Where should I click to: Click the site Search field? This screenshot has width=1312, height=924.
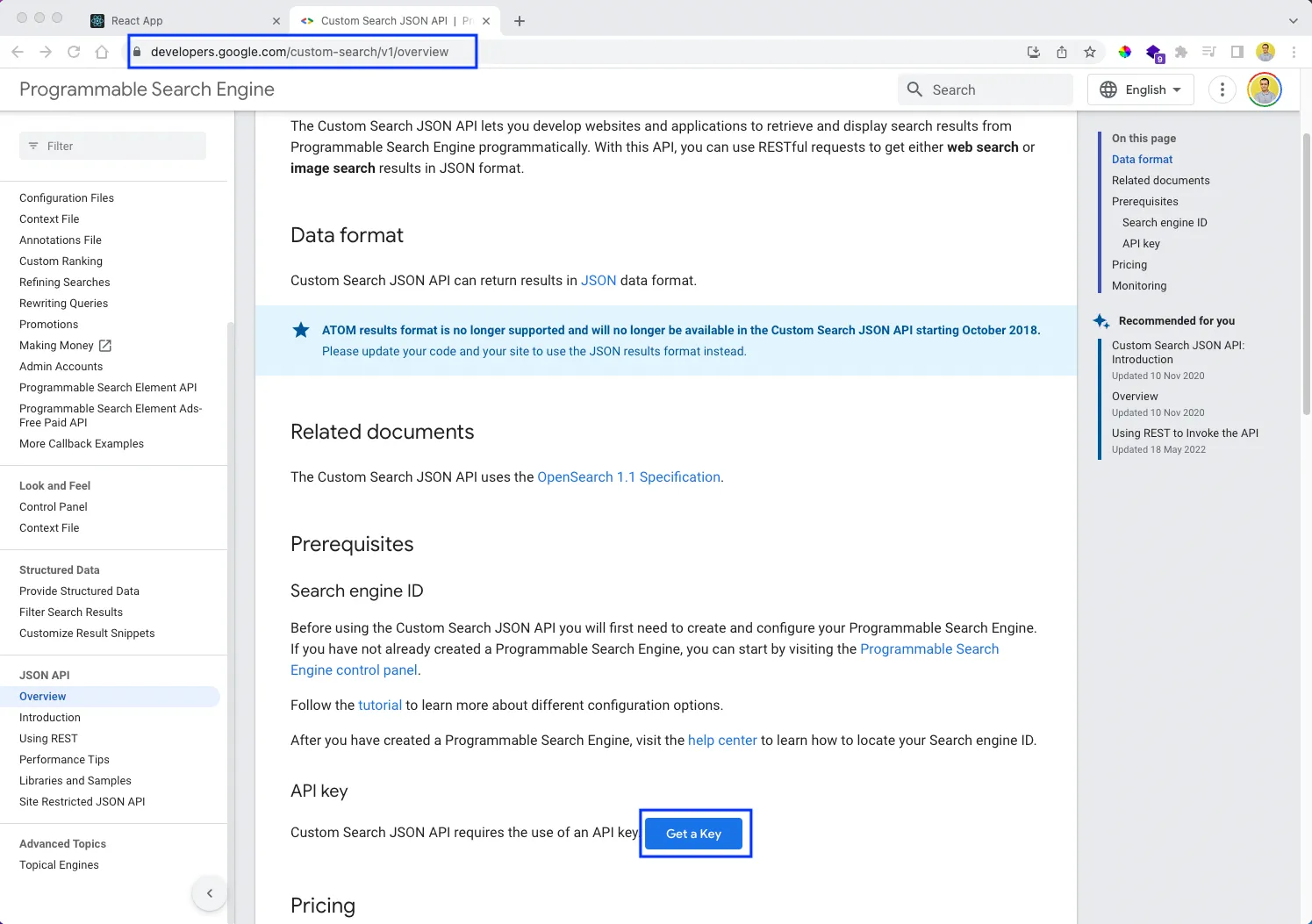point(985,90)
